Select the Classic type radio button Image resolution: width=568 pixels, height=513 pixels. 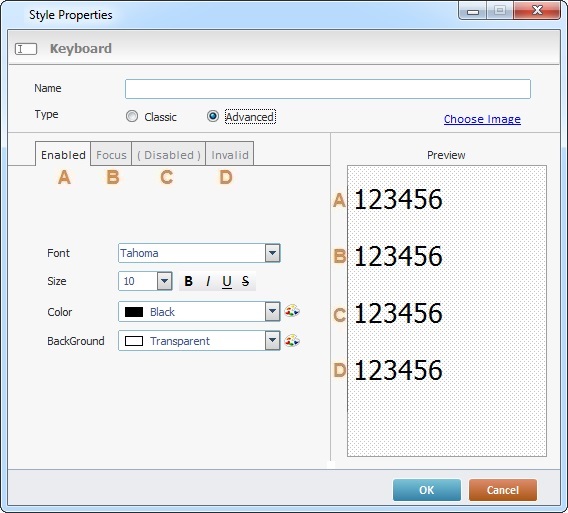[x=132, y=116]
